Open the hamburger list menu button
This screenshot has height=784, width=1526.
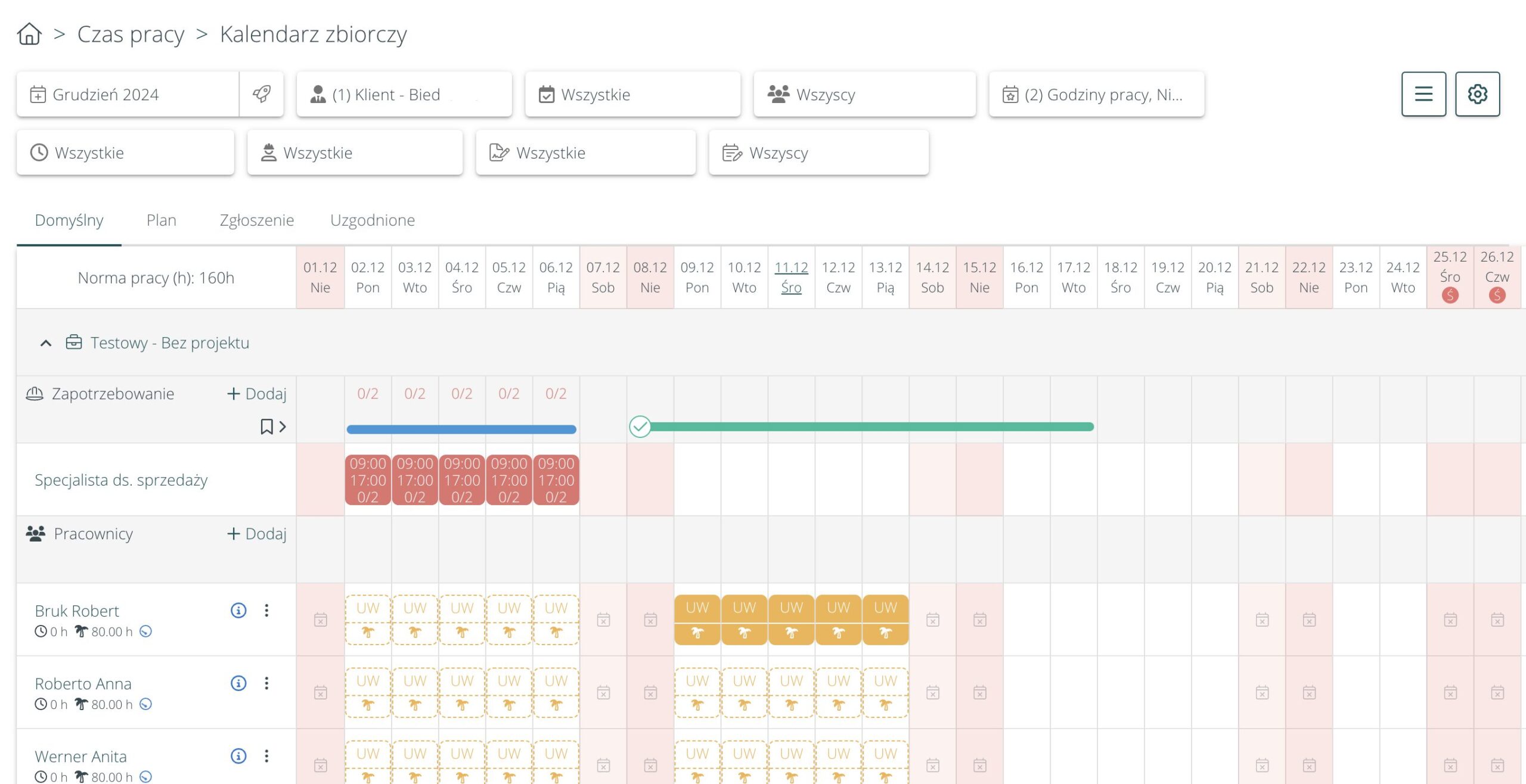1423,94
